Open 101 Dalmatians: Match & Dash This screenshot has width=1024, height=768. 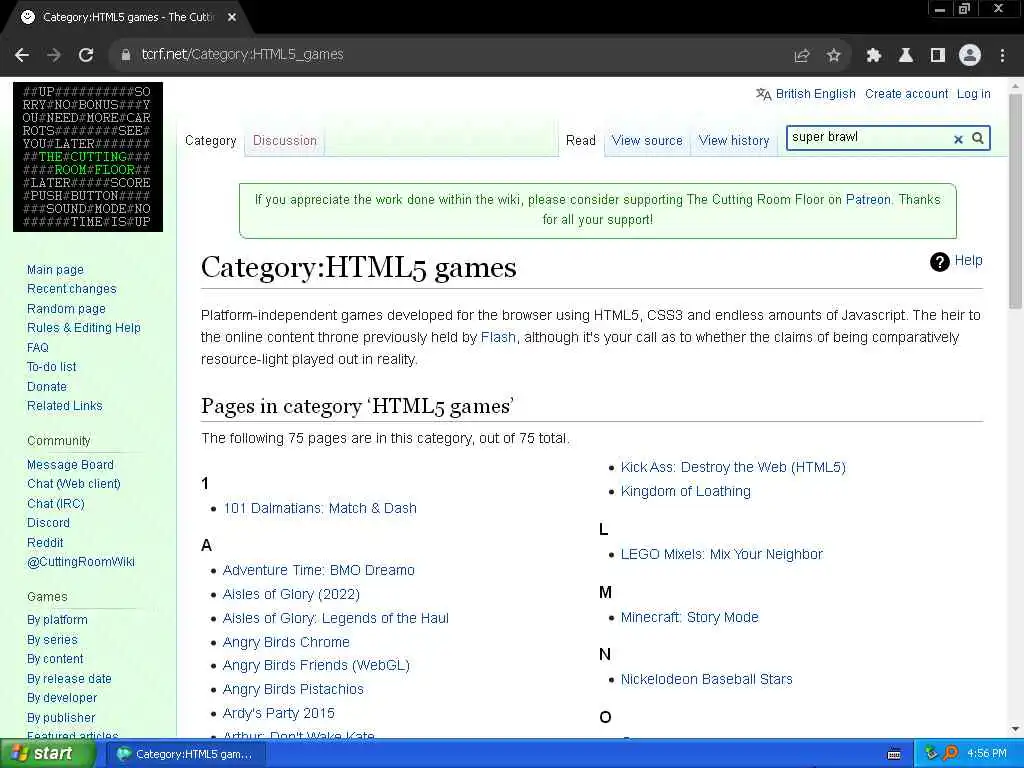point(320,508)
